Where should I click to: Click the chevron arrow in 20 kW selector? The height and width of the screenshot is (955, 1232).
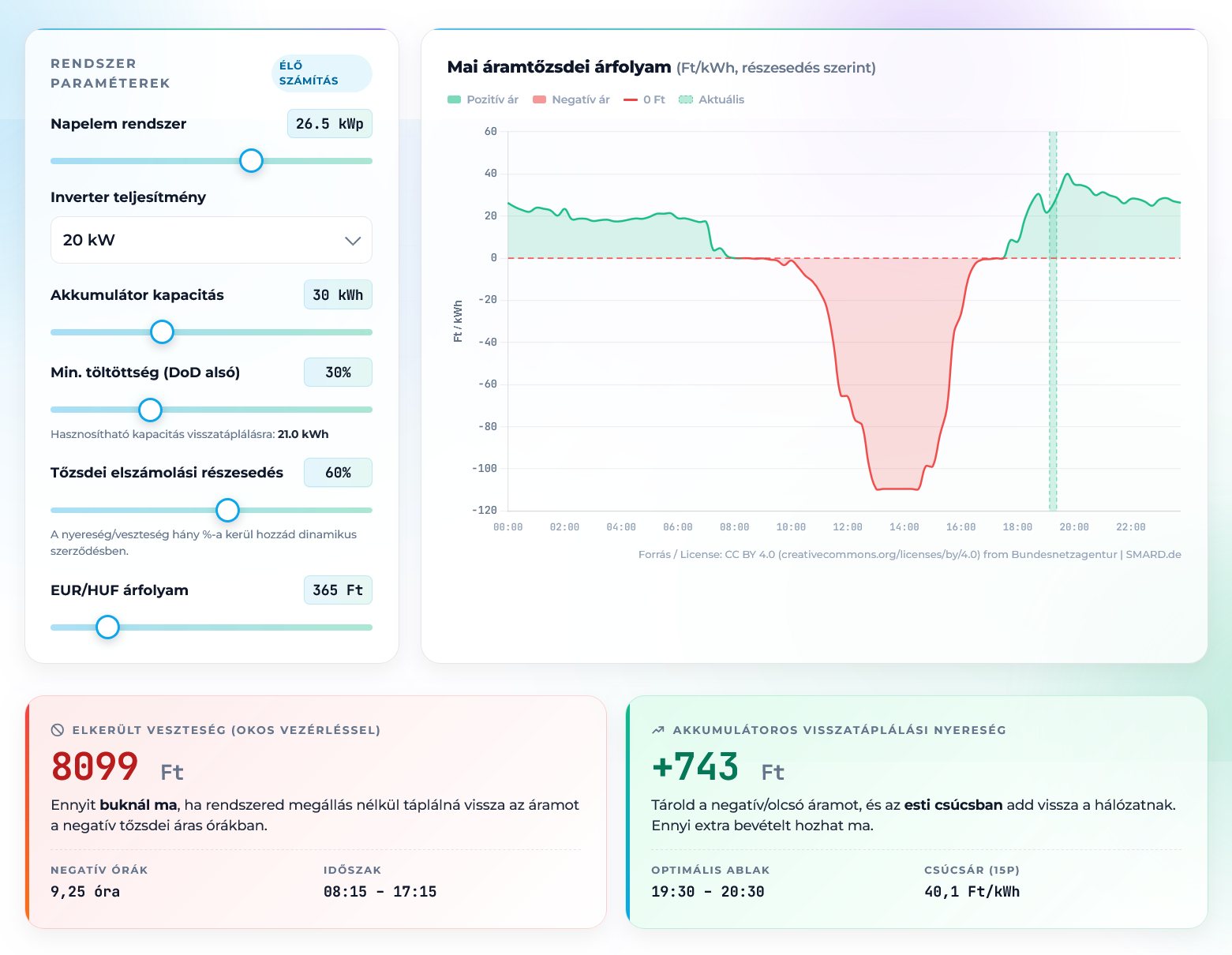[353, 241]
